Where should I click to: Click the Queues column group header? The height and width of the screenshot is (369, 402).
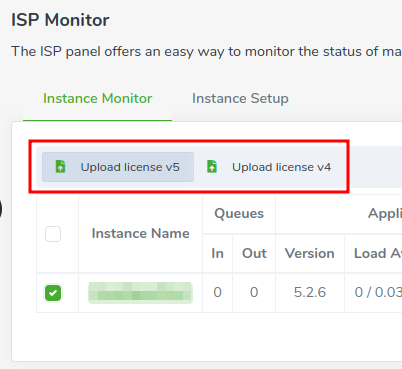tap(239, 214)
